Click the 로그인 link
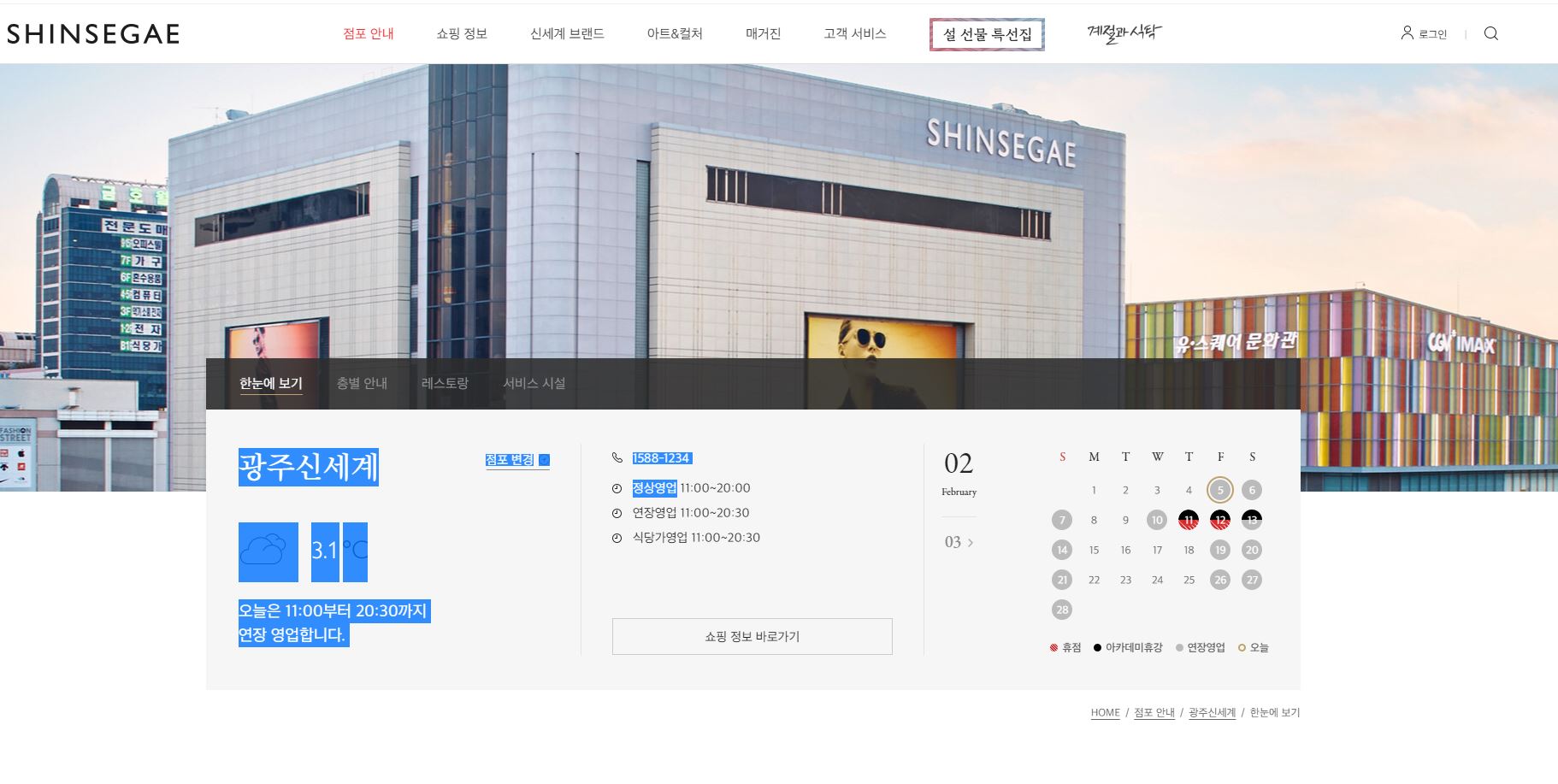This screenshot has width=1558, height=784. (x=1433, y=34)
